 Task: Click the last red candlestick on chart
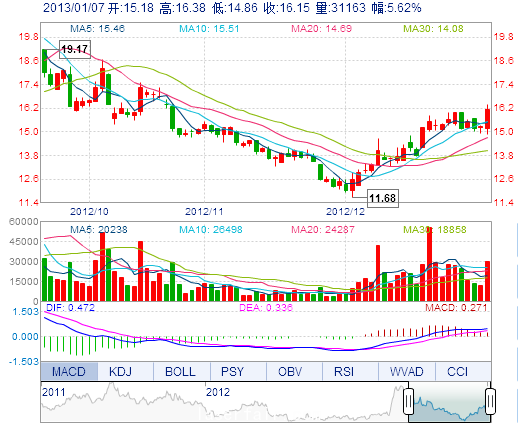[x=488, y=119]
